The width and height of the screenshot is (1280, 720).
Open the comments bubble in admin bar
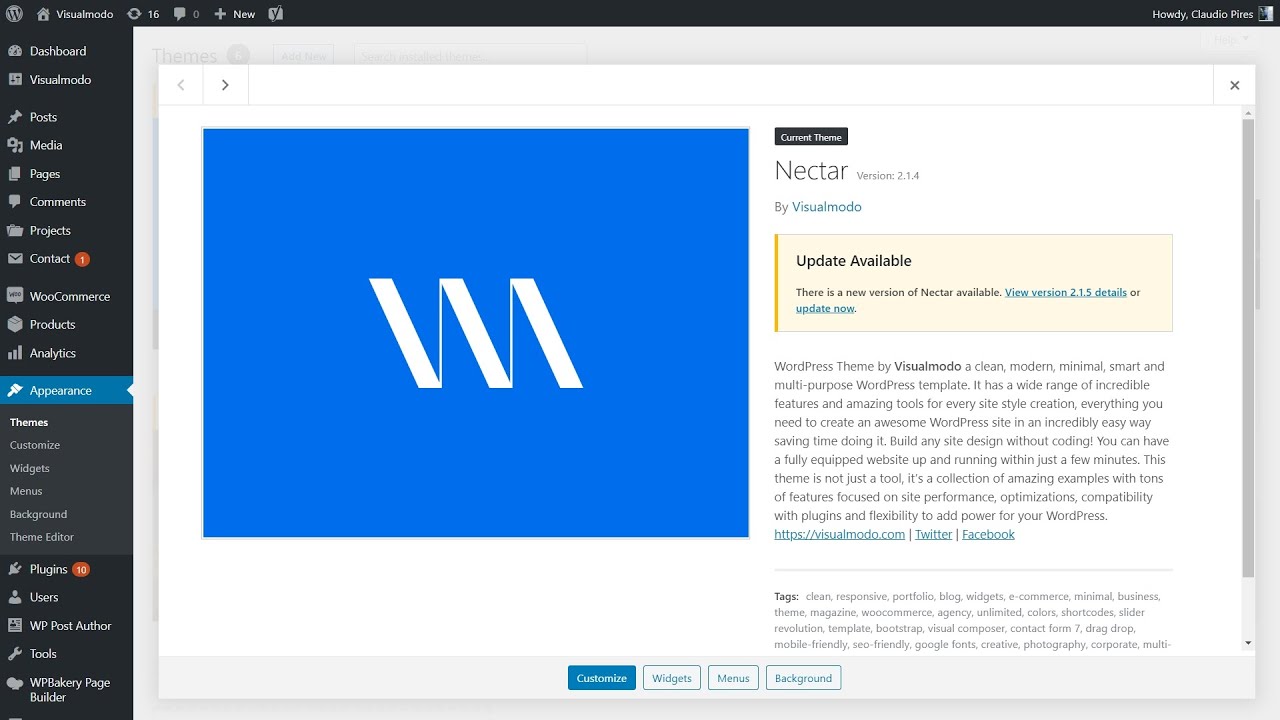(x=179, y=14)
